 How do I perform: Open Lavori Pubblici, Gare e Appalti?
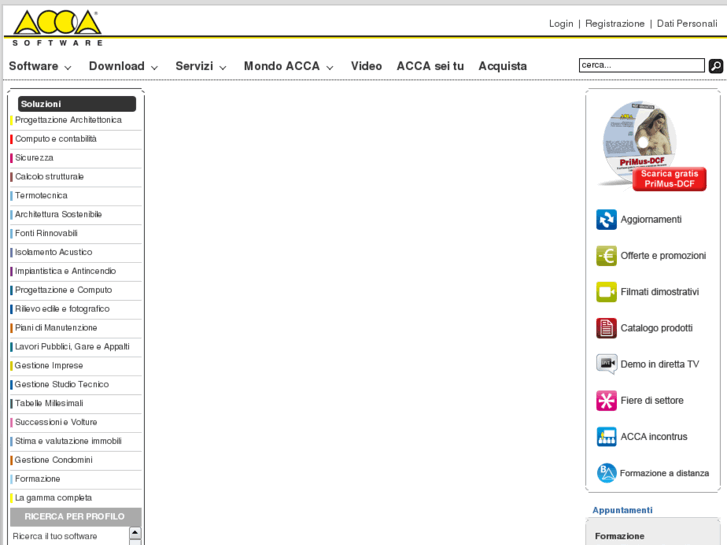[72, 346]
